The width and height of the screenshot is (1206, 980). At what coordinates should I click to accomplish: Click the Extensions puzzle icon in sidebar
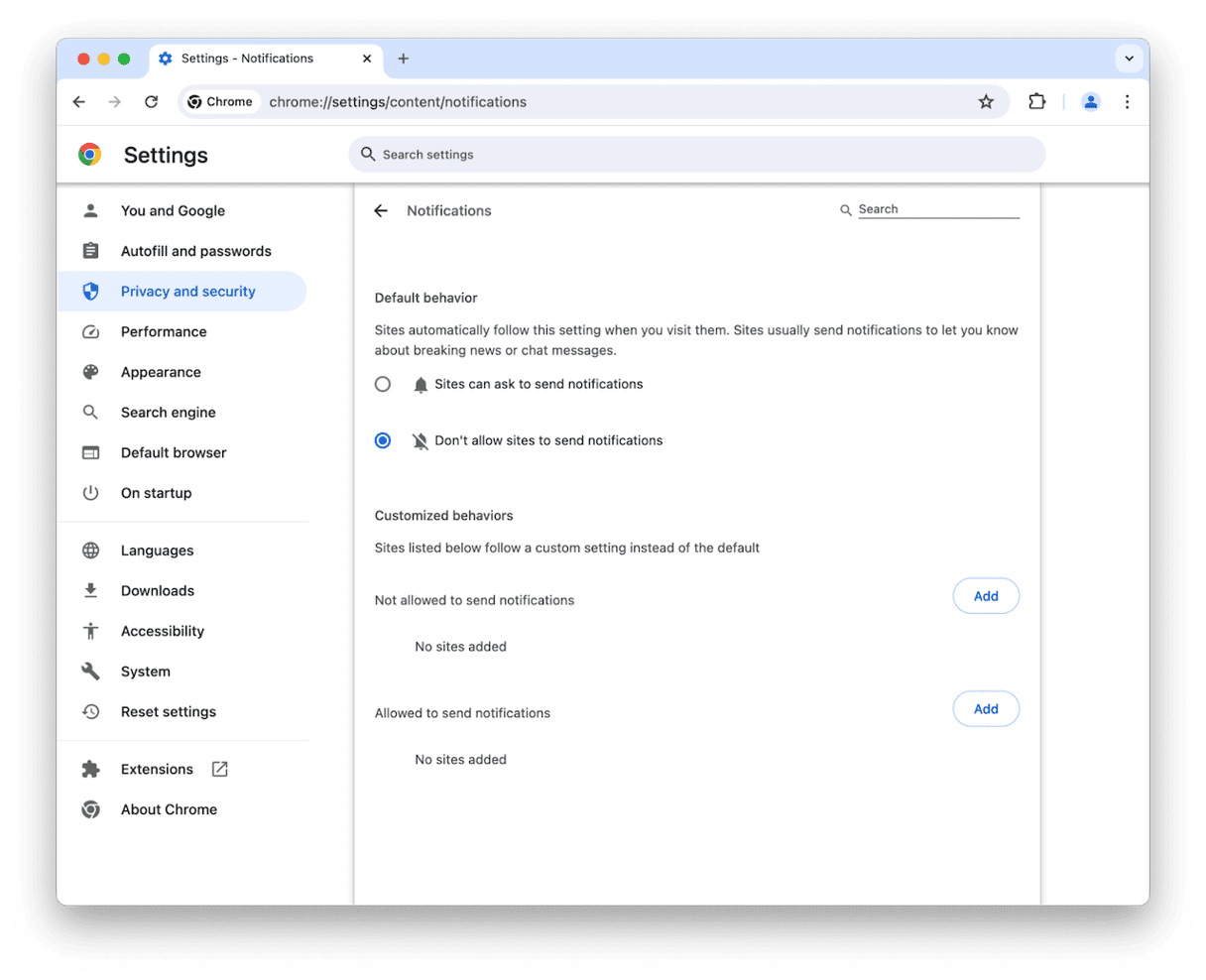(x=90, y=769)
